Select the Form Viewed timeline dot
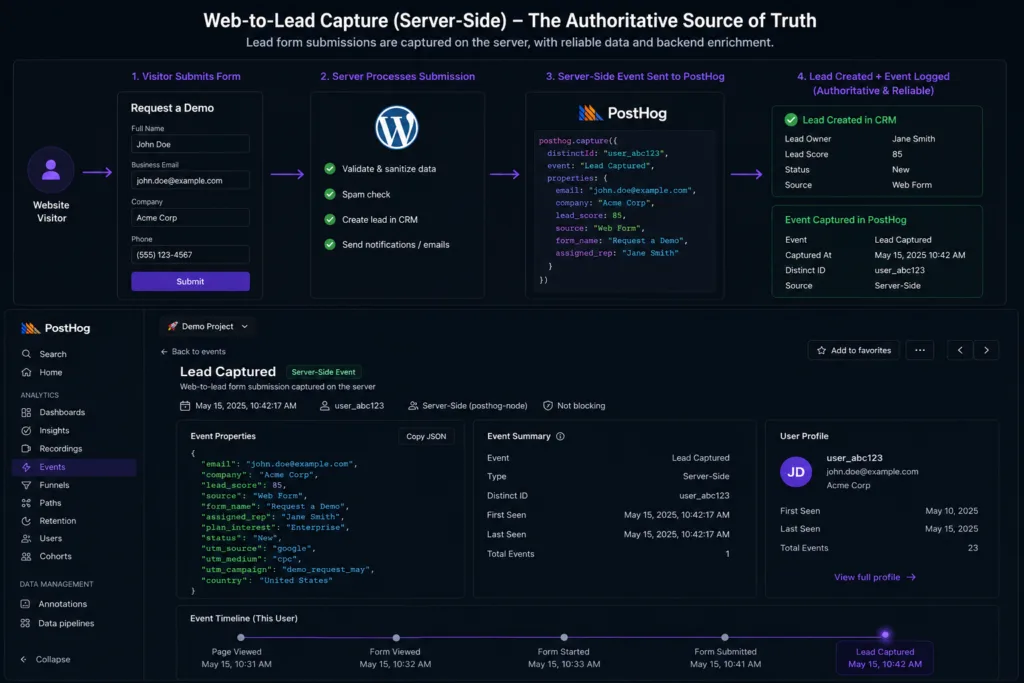The width and height of the screenshot is (1024, 683). click(x=396, y=637)
